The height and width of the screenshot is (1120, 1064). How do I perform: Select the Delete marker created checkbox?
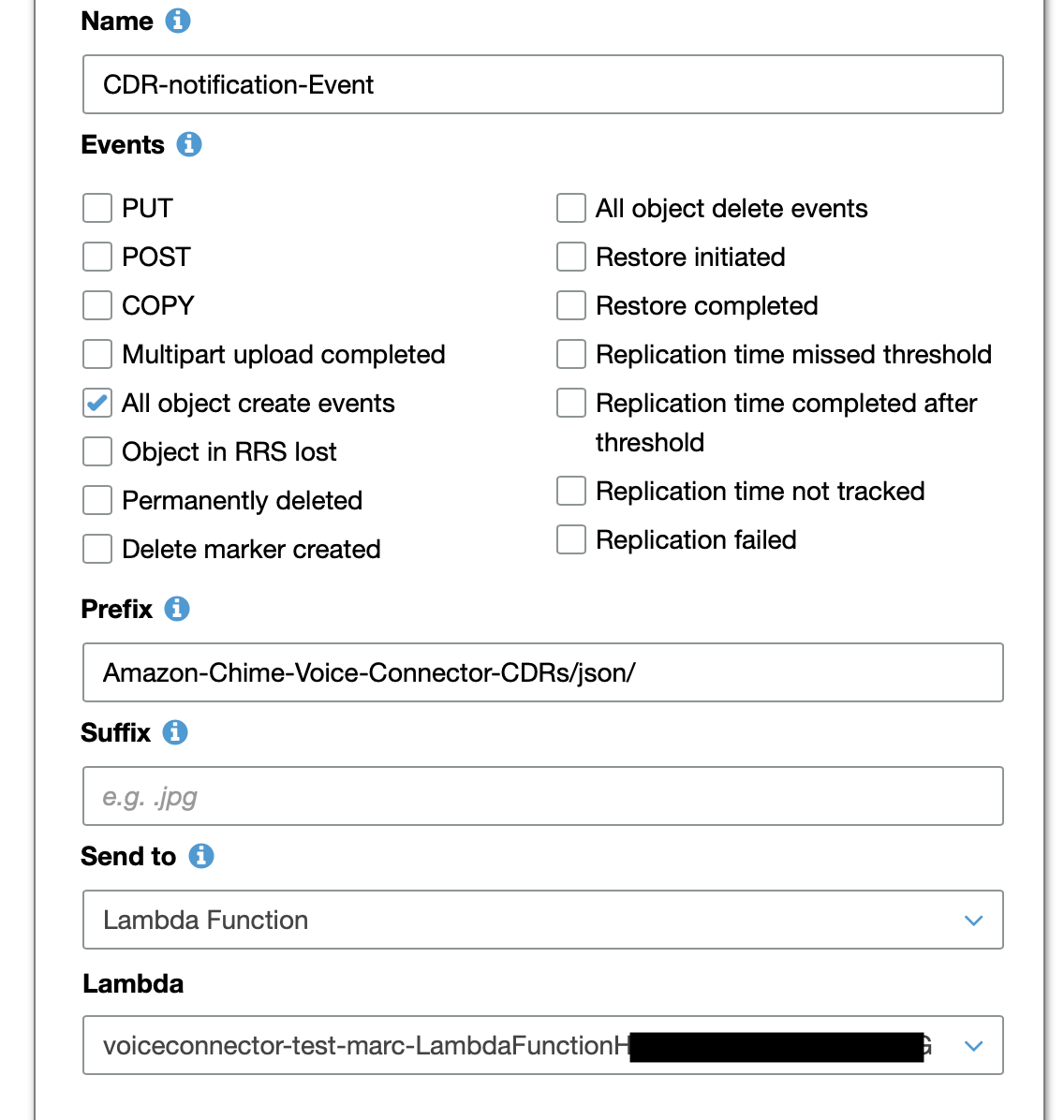tap(97, 549)
